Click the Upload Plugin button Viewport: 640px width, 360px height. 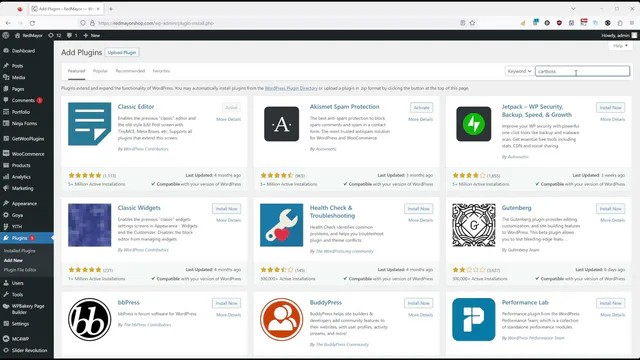122,52
